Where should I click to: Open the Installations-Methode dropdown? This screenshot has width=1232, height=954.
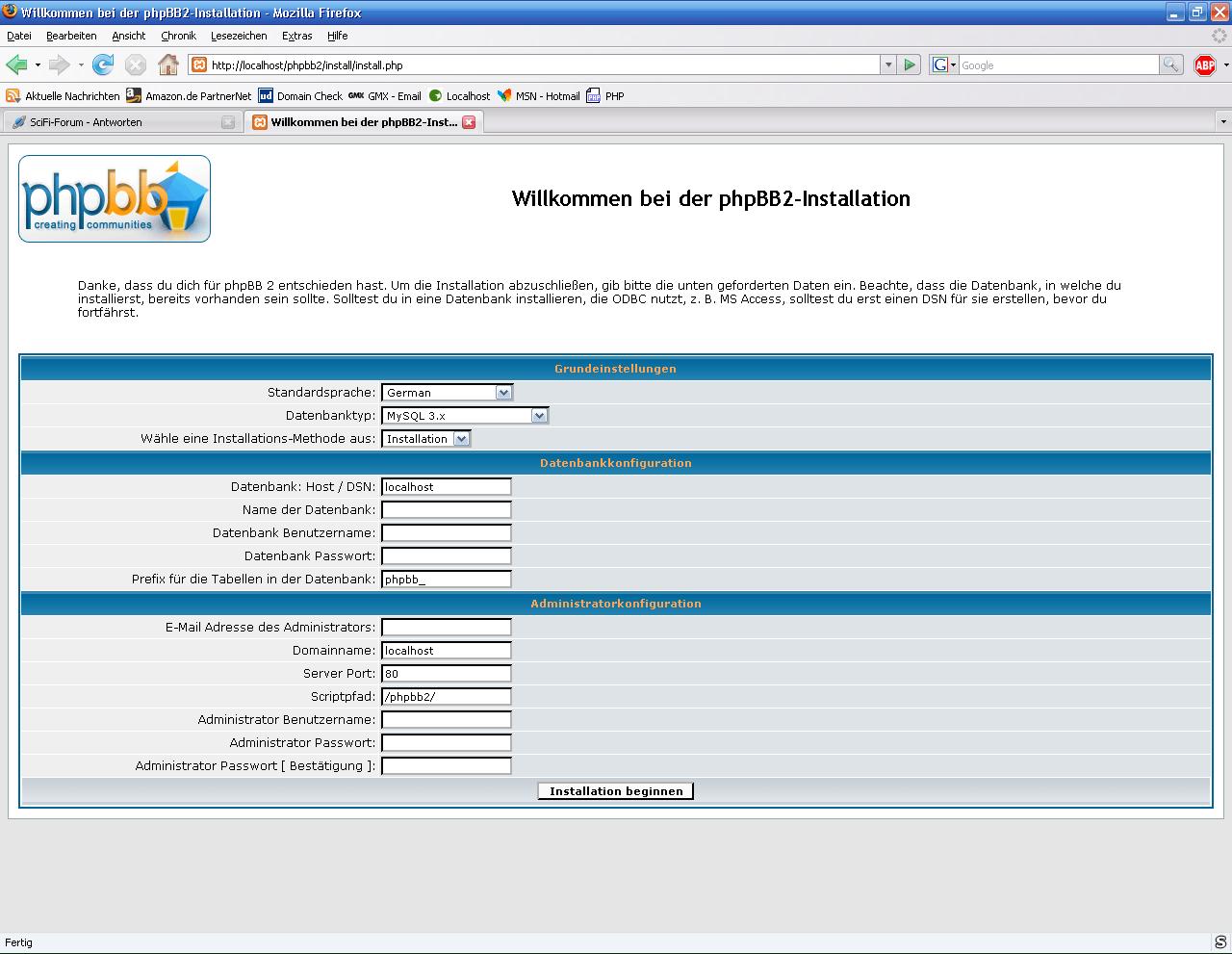pos(425,439)
